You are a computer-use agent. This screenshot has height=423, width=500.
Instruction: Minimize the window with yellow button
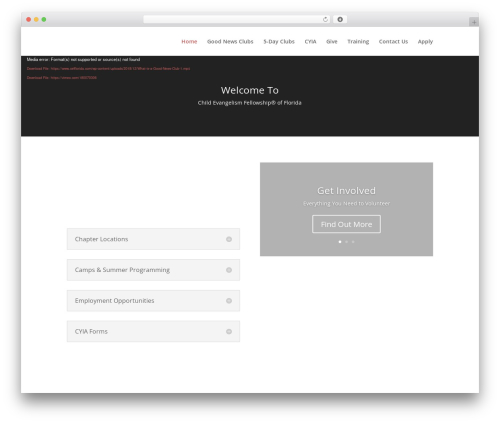[36, 19]
